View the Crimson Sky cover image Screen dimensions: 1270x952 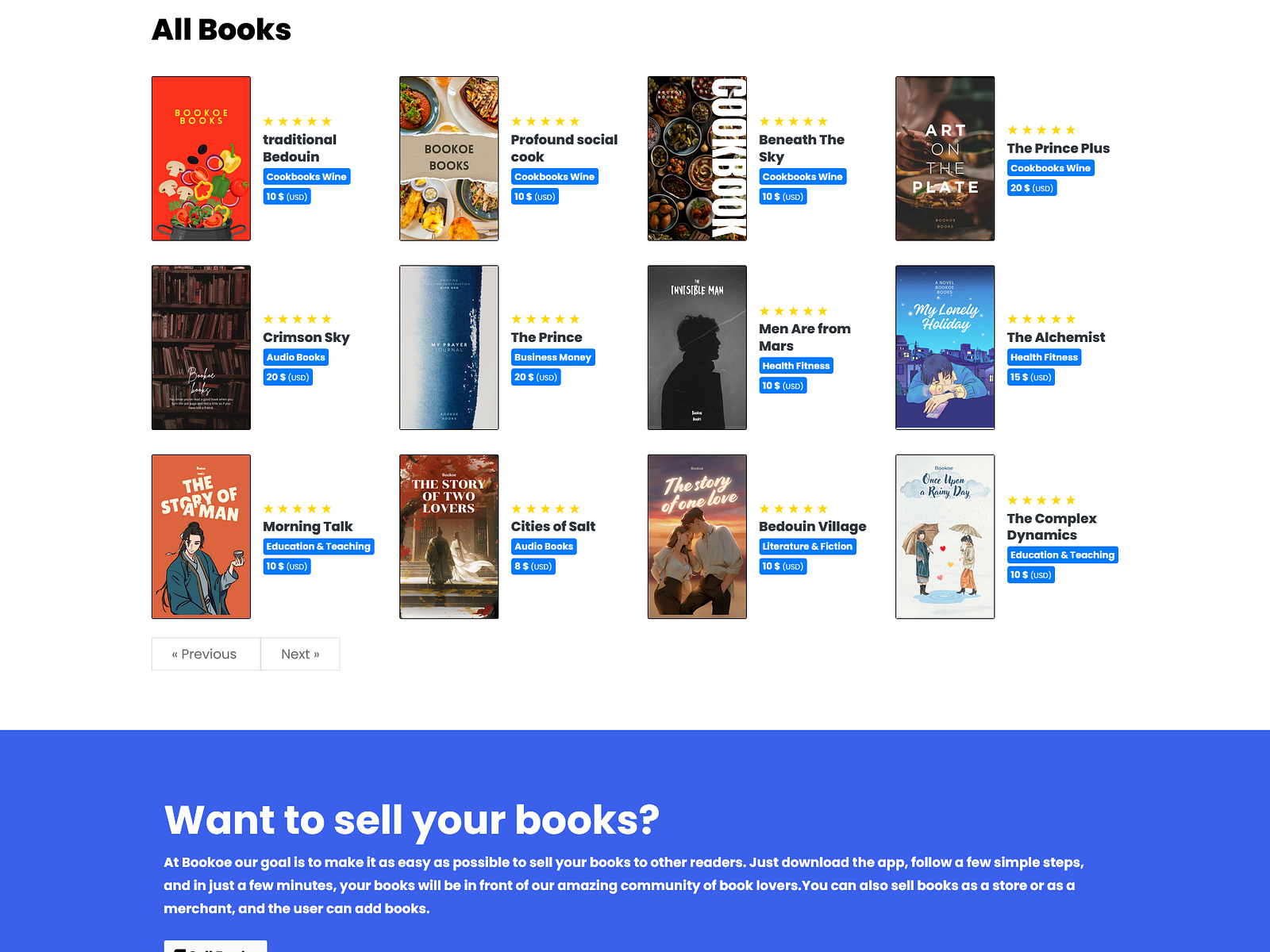coord(200,347)
